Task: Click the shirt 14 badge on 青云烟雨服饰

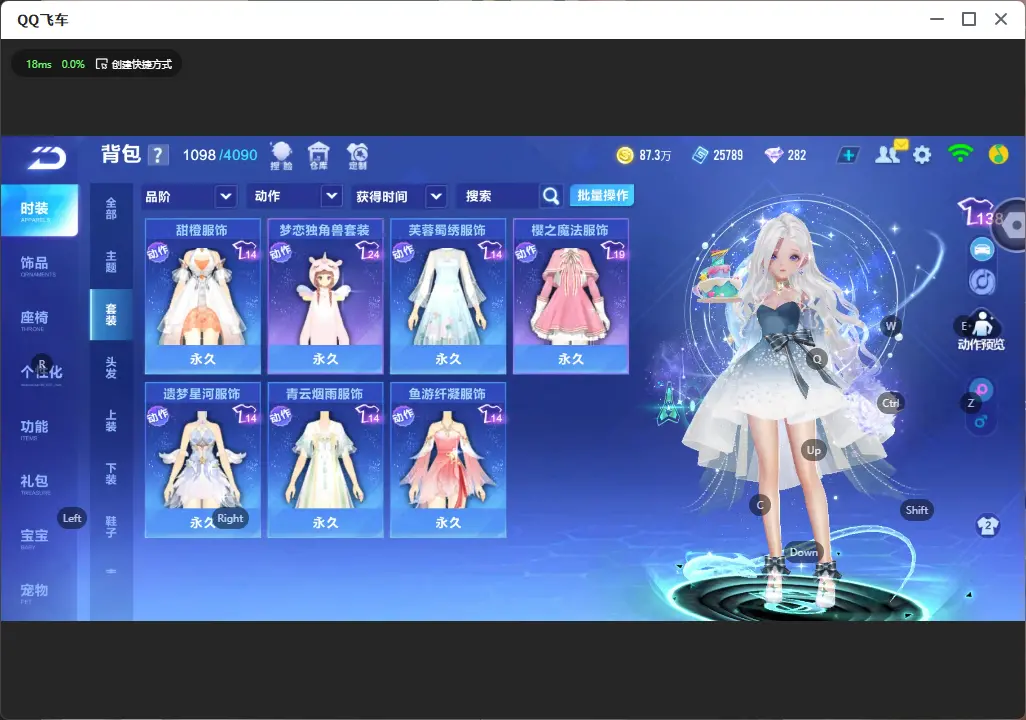Action: (368, 414)
